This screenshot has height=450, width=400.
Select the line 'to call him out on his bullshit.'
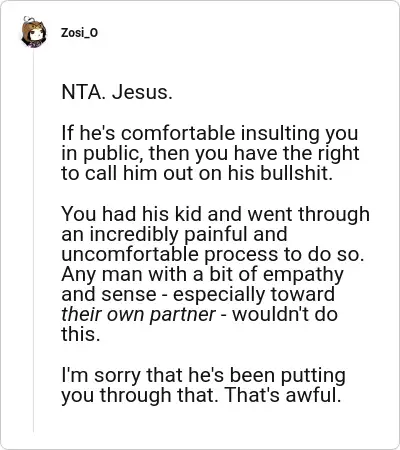click(x=197, y=173)
